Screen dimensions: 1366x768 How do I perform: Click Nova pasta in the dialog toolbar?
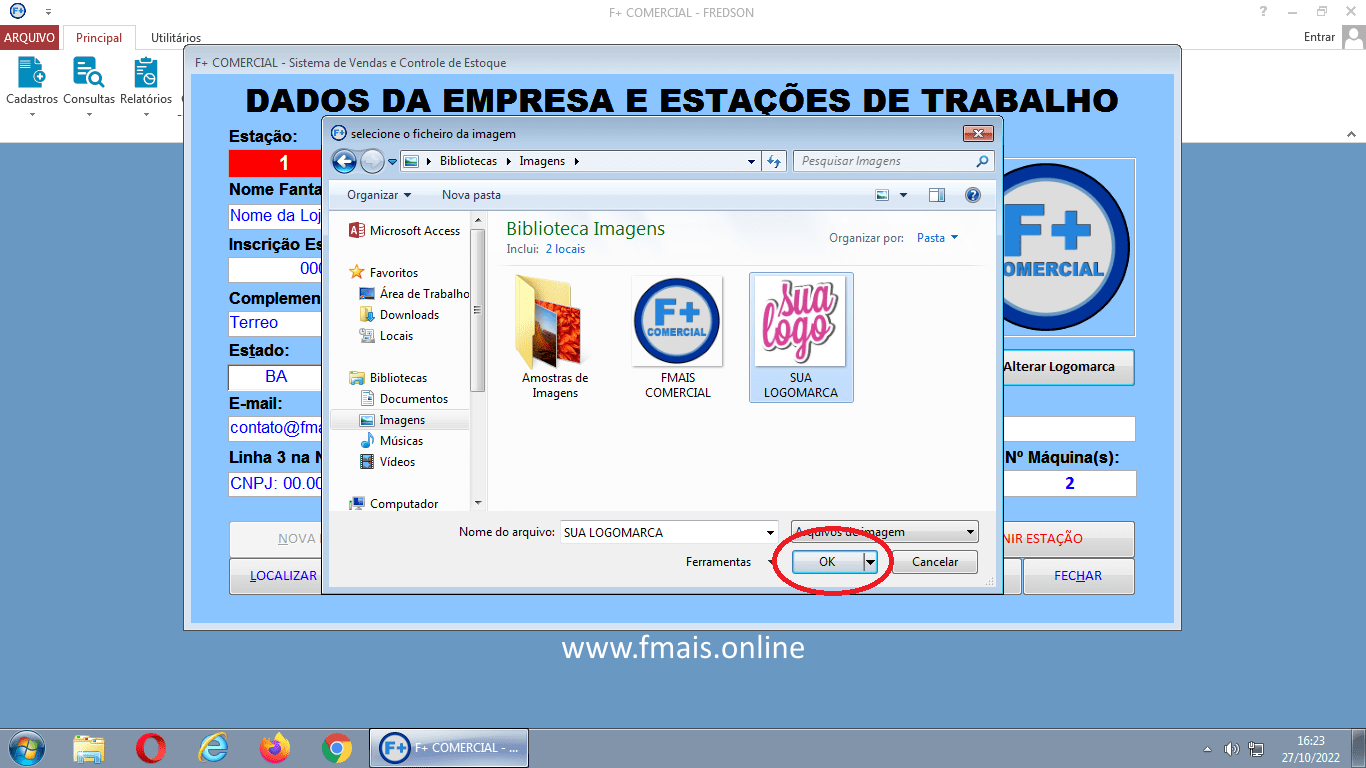[x=471, y=195]
